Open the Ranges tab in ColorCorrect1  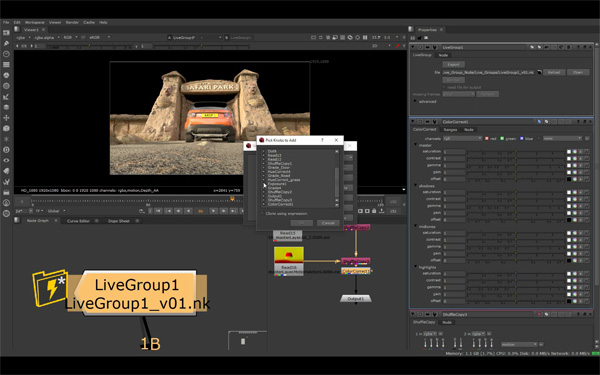point(450,130)
